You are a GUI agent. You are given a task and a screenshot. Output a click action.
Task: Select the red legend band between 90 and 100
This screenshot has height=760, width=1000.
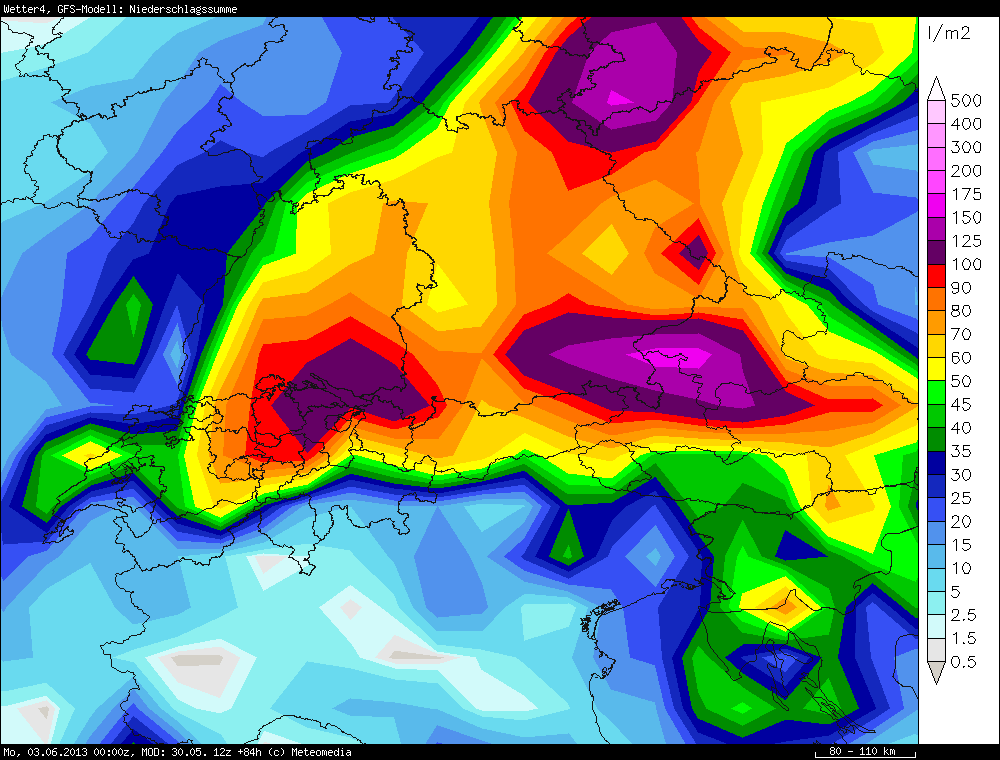tap(936, 276)
